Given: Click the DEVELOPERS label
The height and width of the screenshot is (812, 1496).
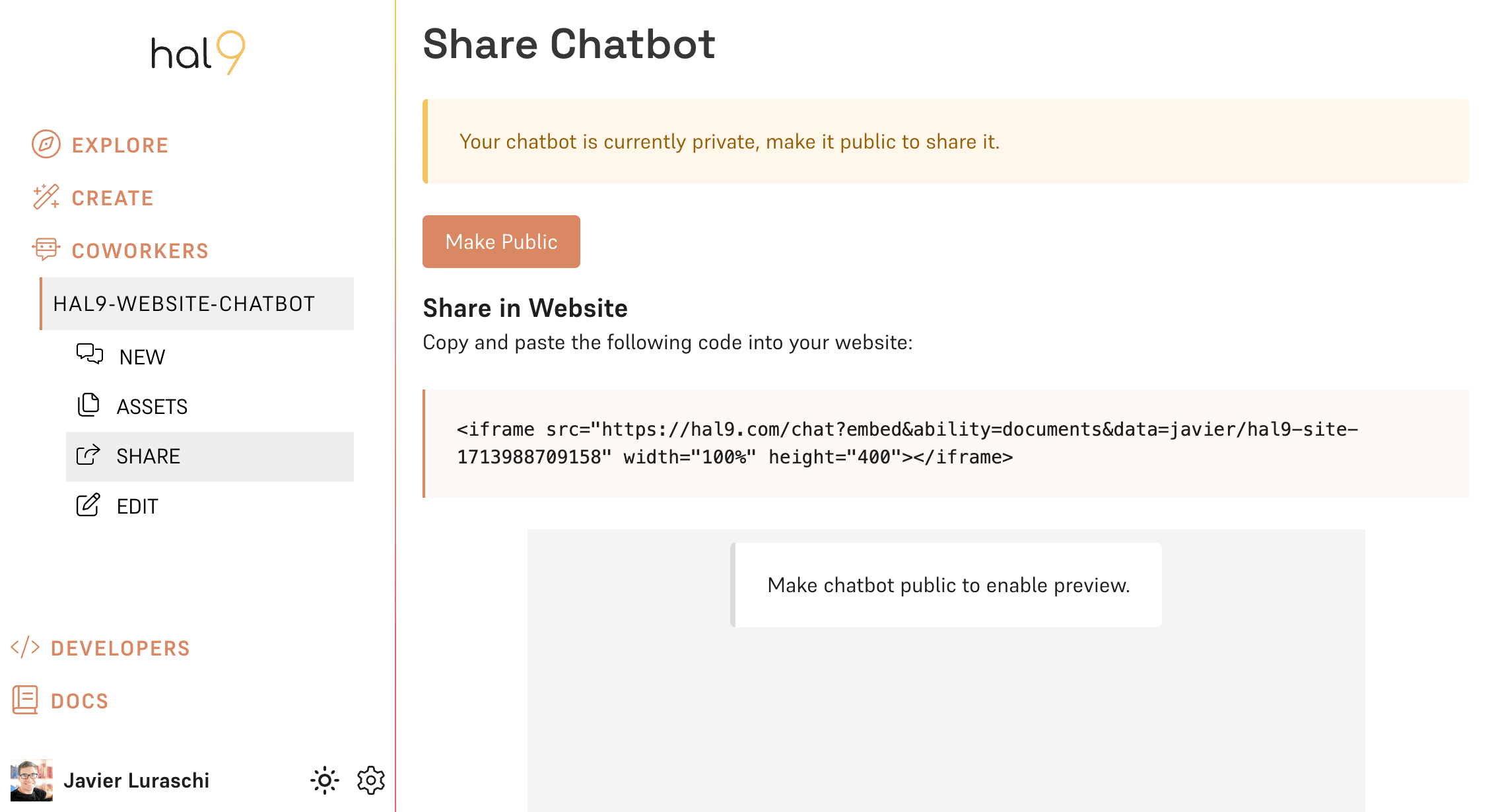Looking at the screenshot, I should click(x=120, y=648).
